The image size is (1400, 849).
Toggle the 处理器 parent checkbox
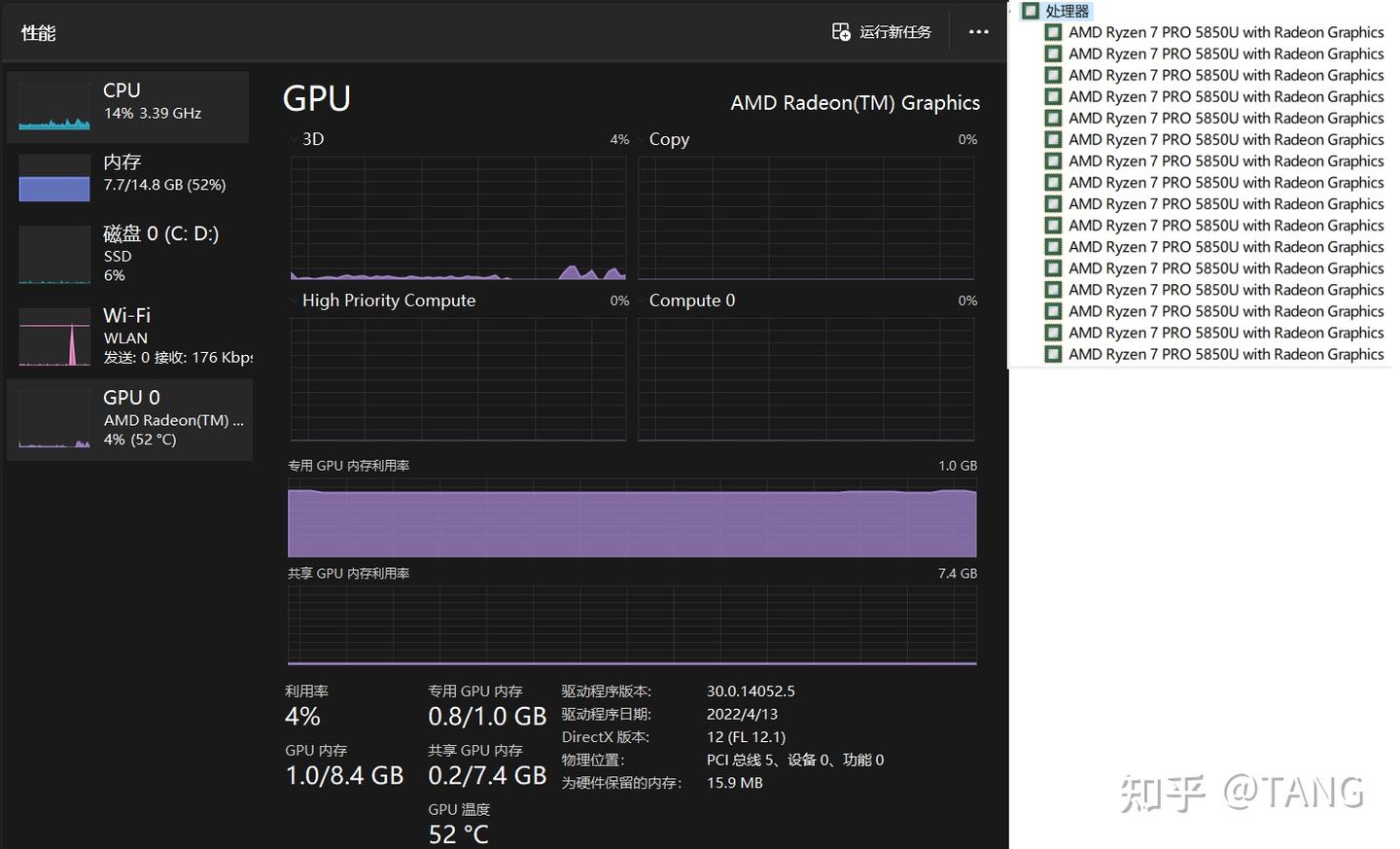point(1030,11)
